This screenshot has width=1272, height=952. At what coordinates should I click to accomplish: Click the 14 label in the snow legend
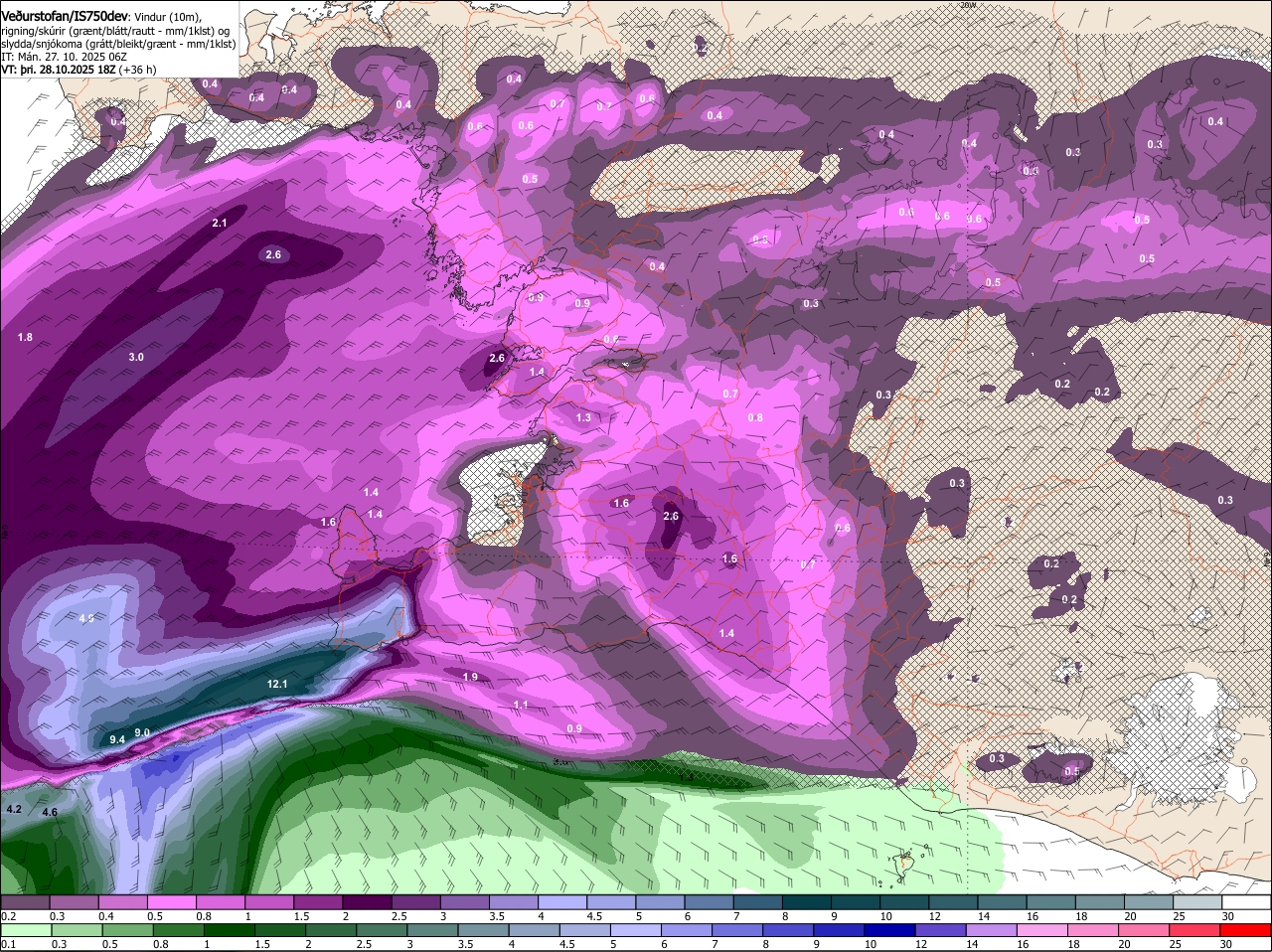(983, 916)
